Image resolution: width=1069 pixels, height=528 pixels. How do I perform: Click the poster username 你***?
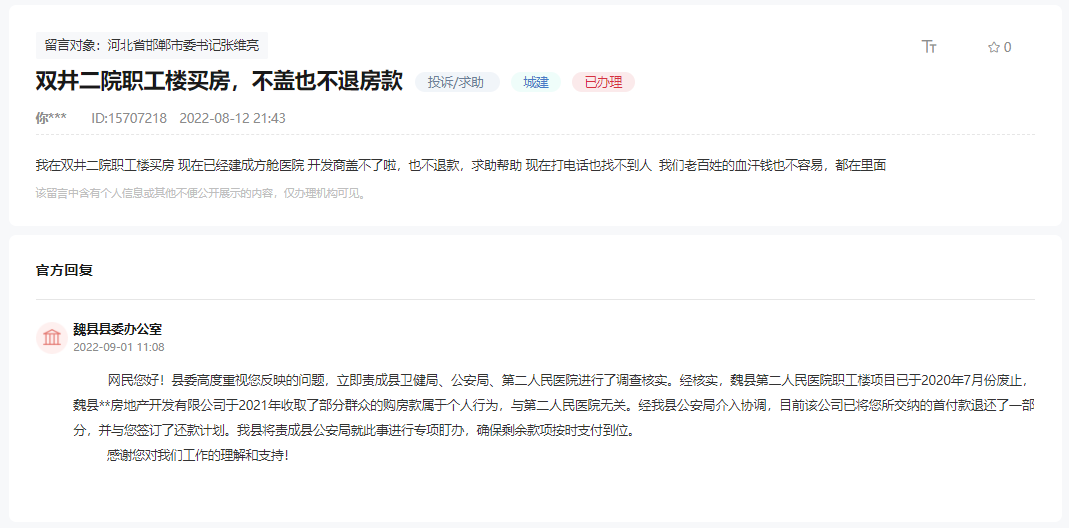point(51,118)
